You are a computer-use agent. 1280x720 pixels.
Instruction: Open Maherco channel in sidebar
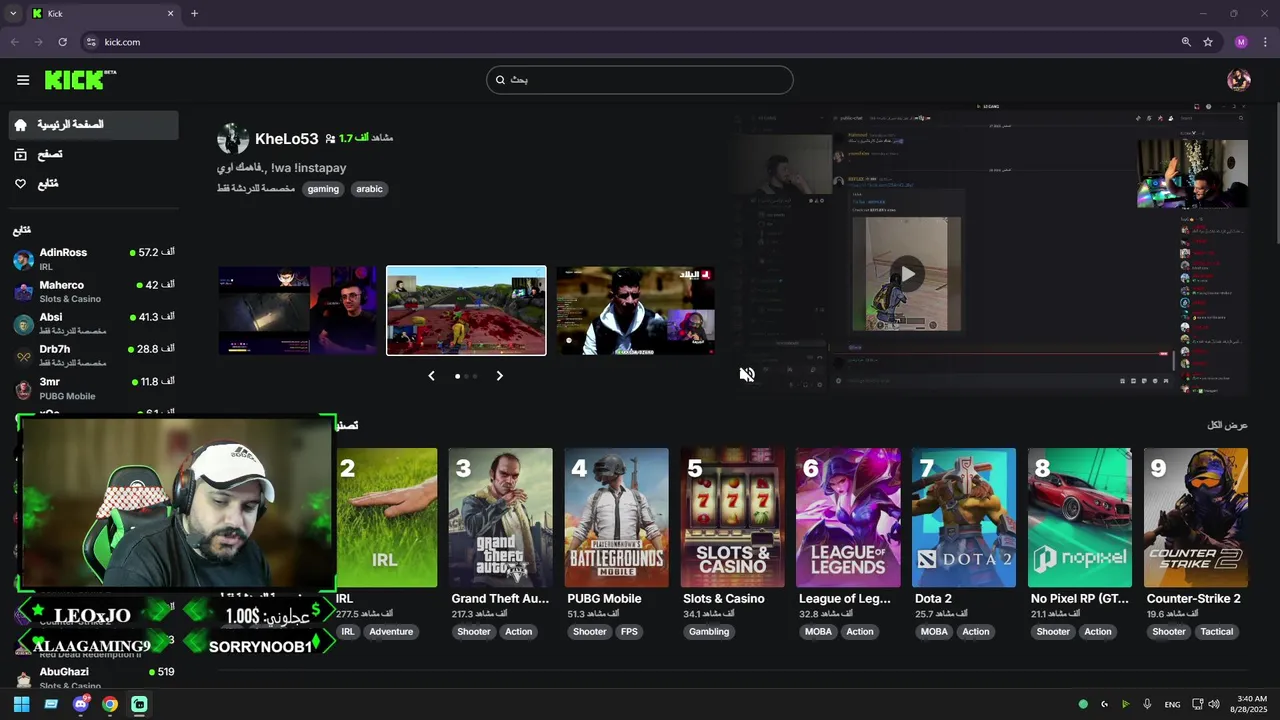tap(93, 291)
